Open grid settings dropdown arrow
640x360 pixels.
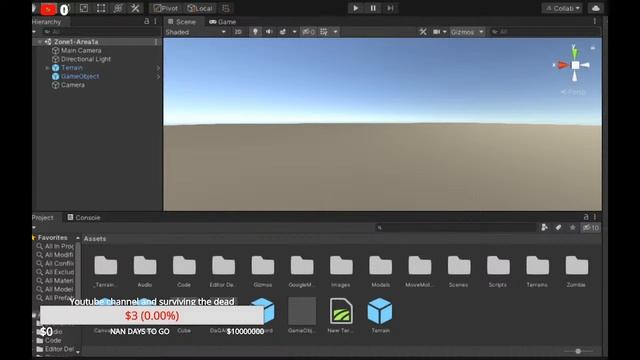pos(335,32)
